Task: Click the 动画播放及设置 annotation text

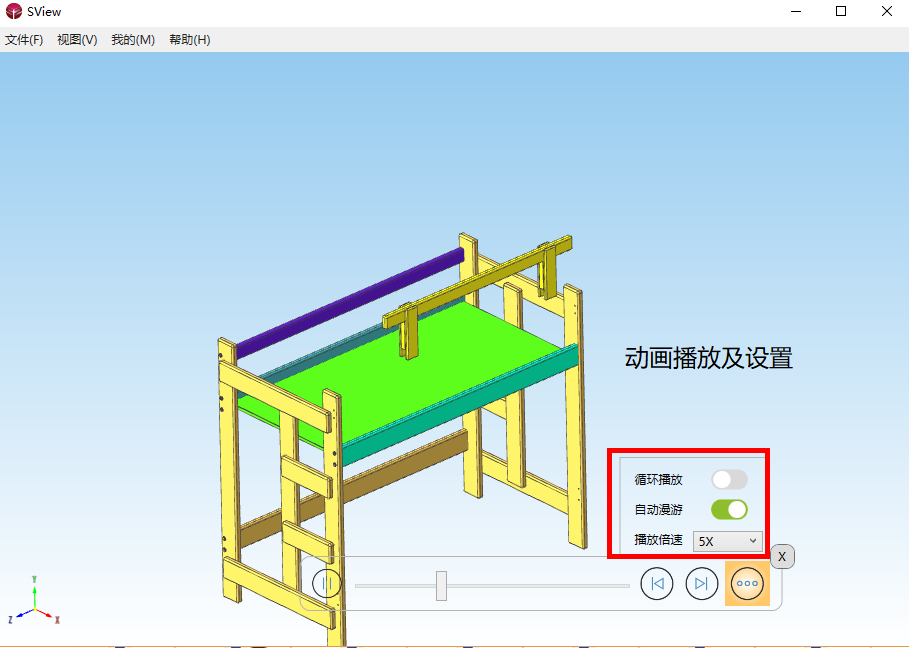Action: pyautogui.click(x=708, y=358)
